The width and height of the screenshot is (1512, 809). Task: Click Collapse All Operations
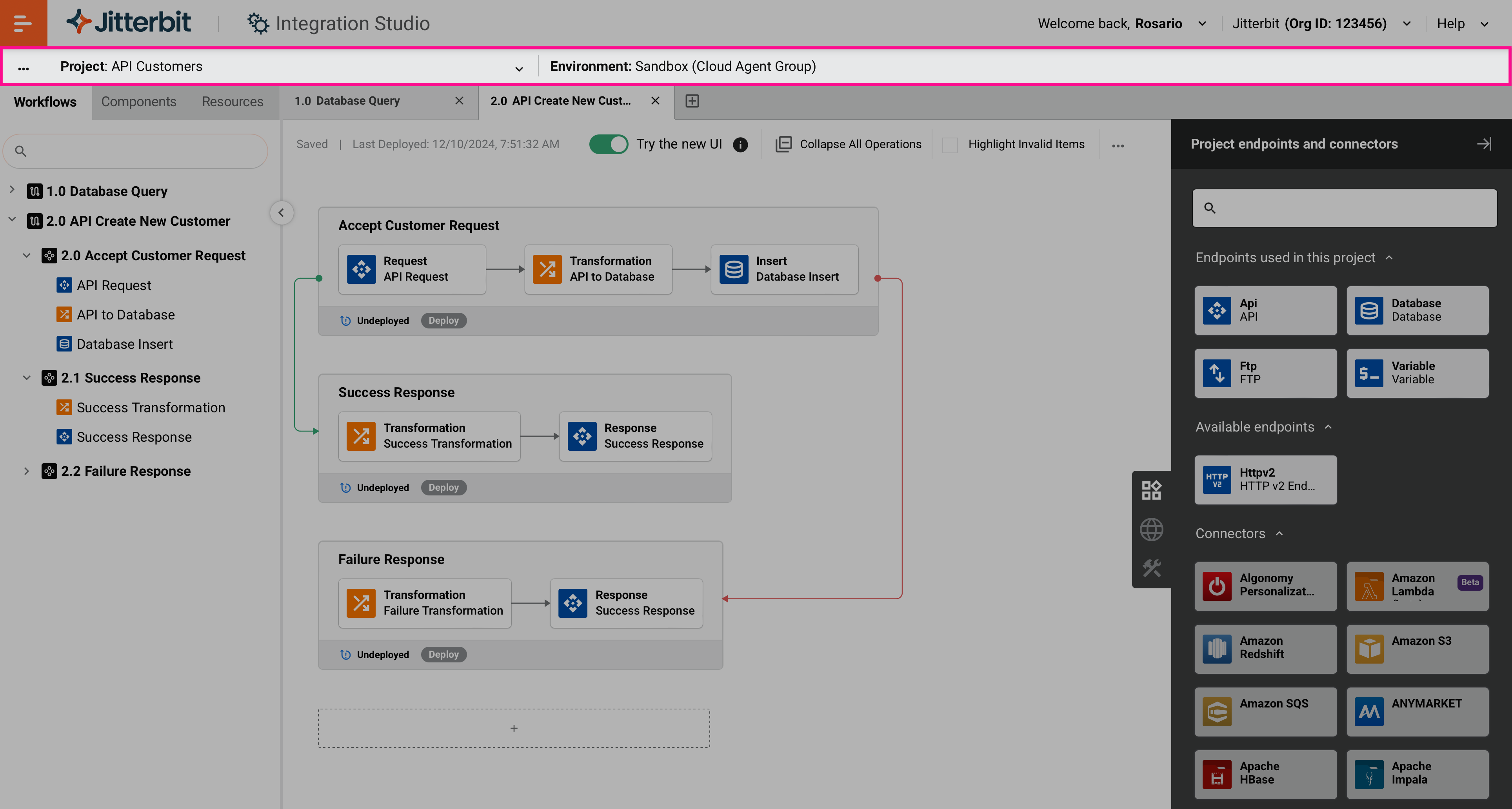tap(848, 144)
